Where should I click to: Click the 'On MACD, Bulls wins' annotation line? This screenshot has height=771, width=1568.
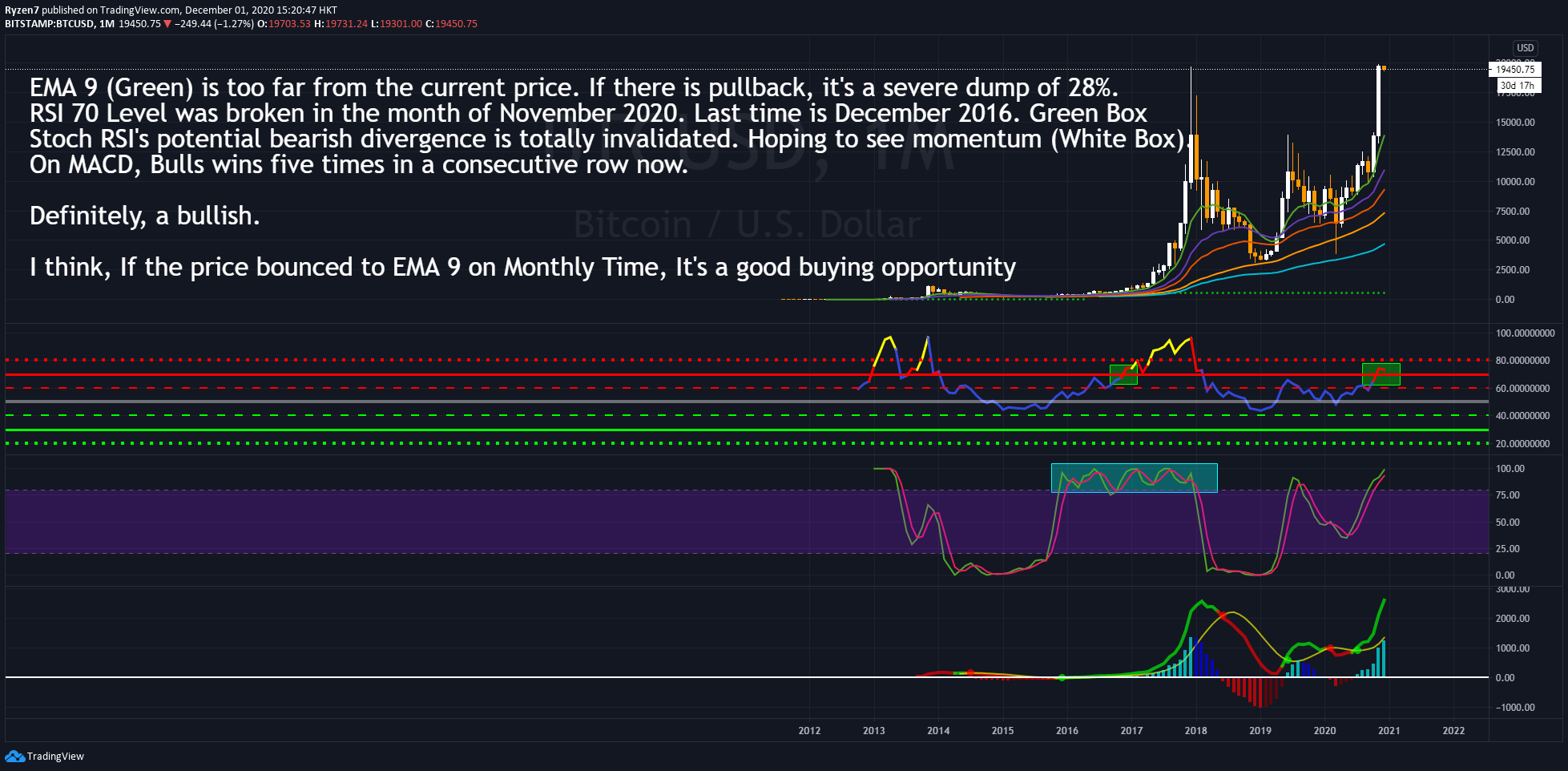tap(359, 164)
